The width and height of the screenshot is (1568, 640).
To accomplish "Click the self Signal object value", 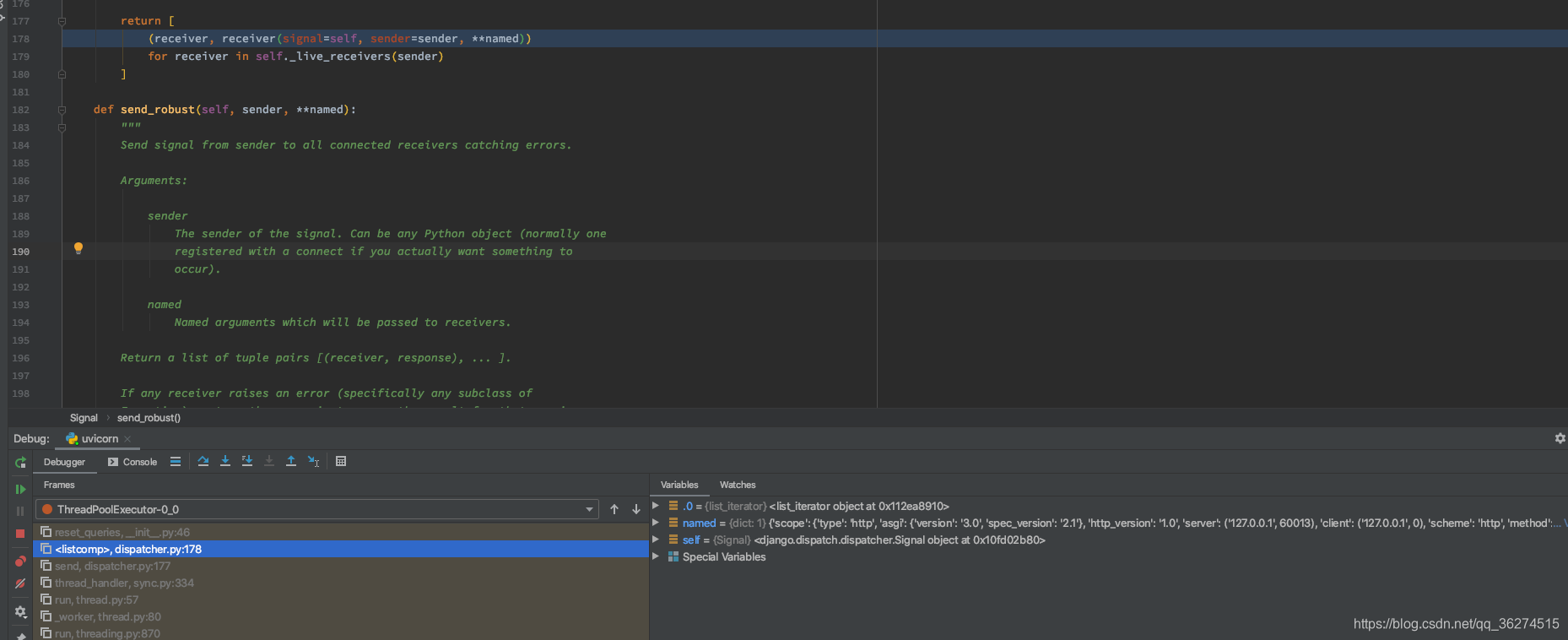I will [x=900, y=540].
